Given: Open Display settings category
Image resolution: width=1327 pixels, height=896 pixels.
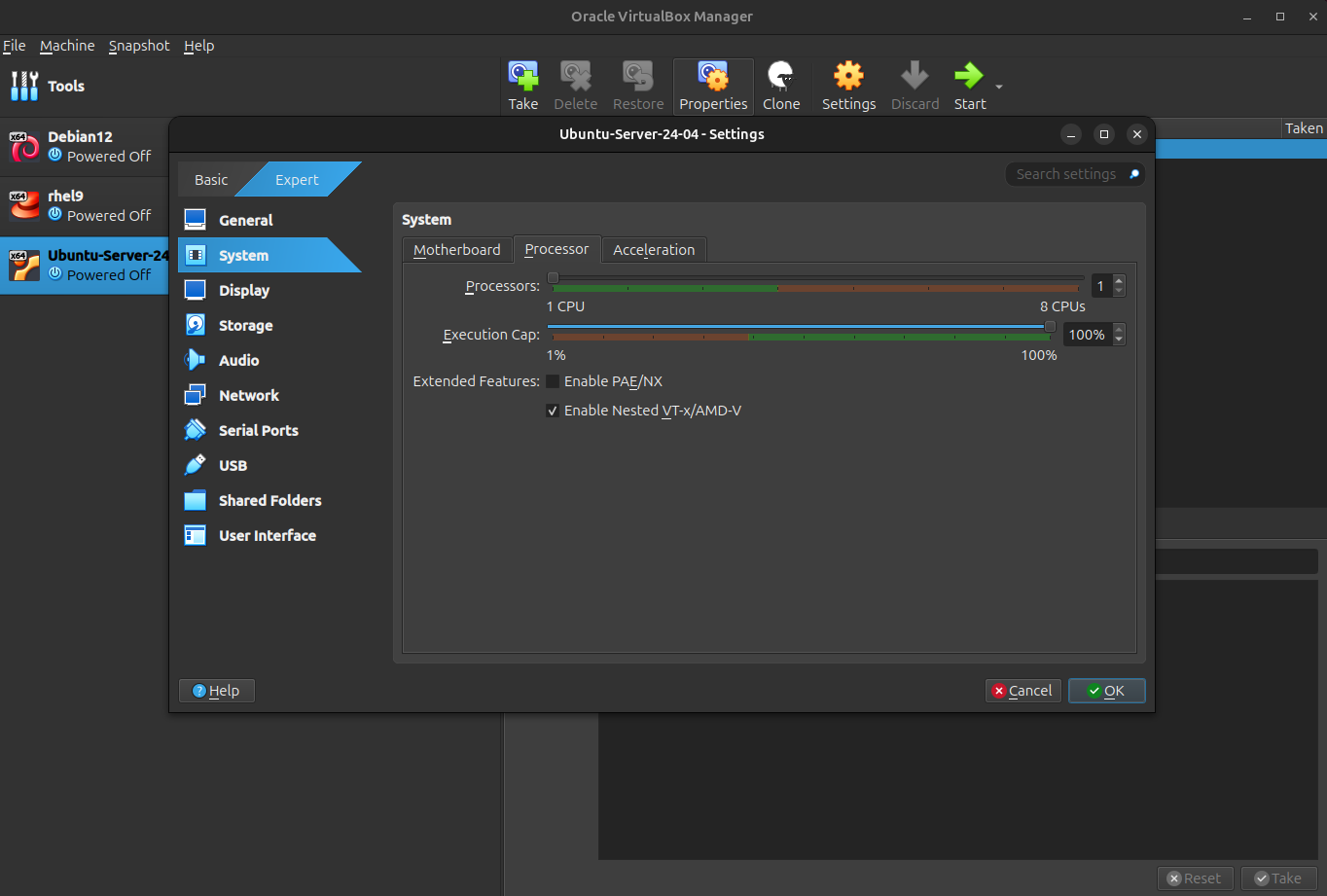Looking at the screenshot, I should (x=269, y=290).
